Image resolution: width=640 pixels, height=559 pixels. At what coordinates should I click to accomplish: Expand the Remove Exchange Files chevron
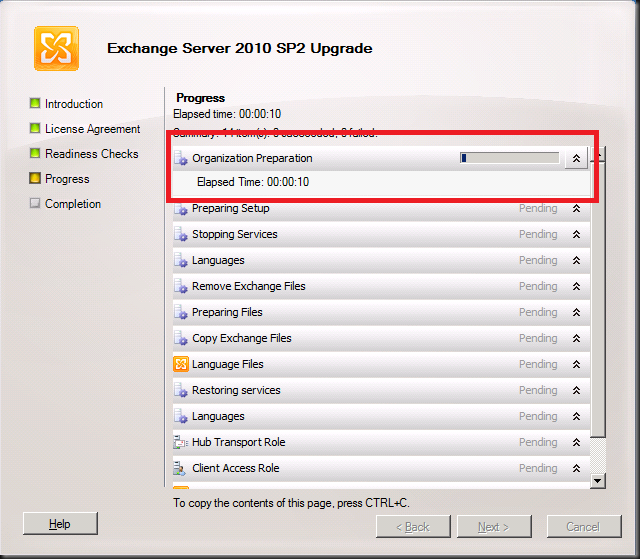576,286
